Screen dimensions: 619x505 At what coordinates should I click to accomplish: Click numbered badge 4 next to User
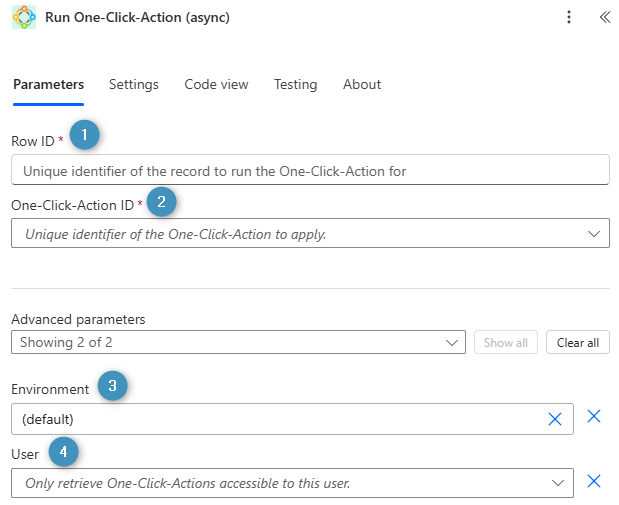(63, 453)
